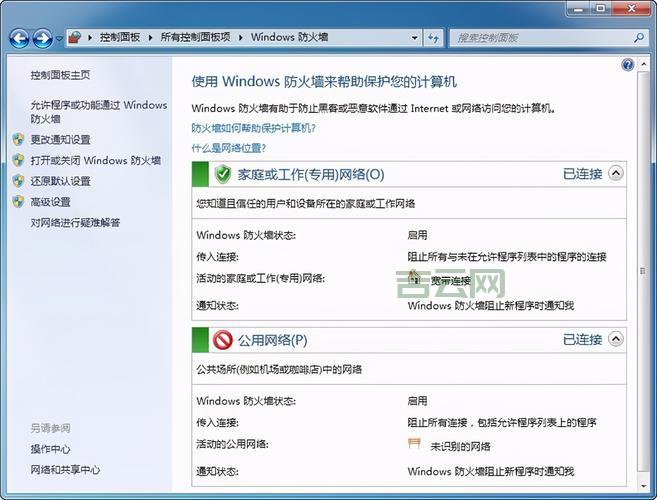Open 允许程序或功能通过 Windows 防火墙 link
This screenshot has height=500, width=657.
coord(99,112)
